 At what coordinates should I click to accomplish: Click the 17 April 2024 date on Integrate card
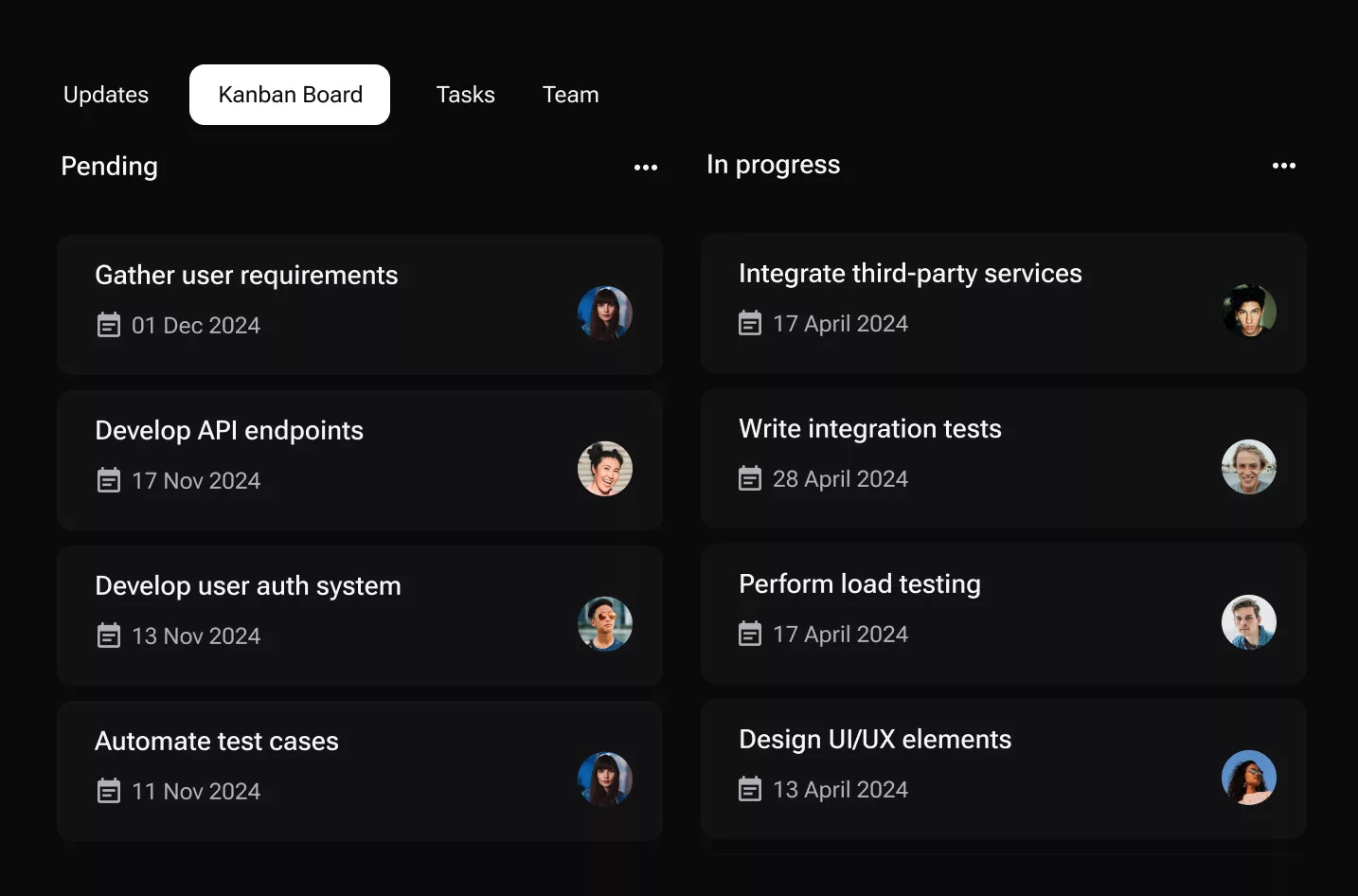coord(840,323)
